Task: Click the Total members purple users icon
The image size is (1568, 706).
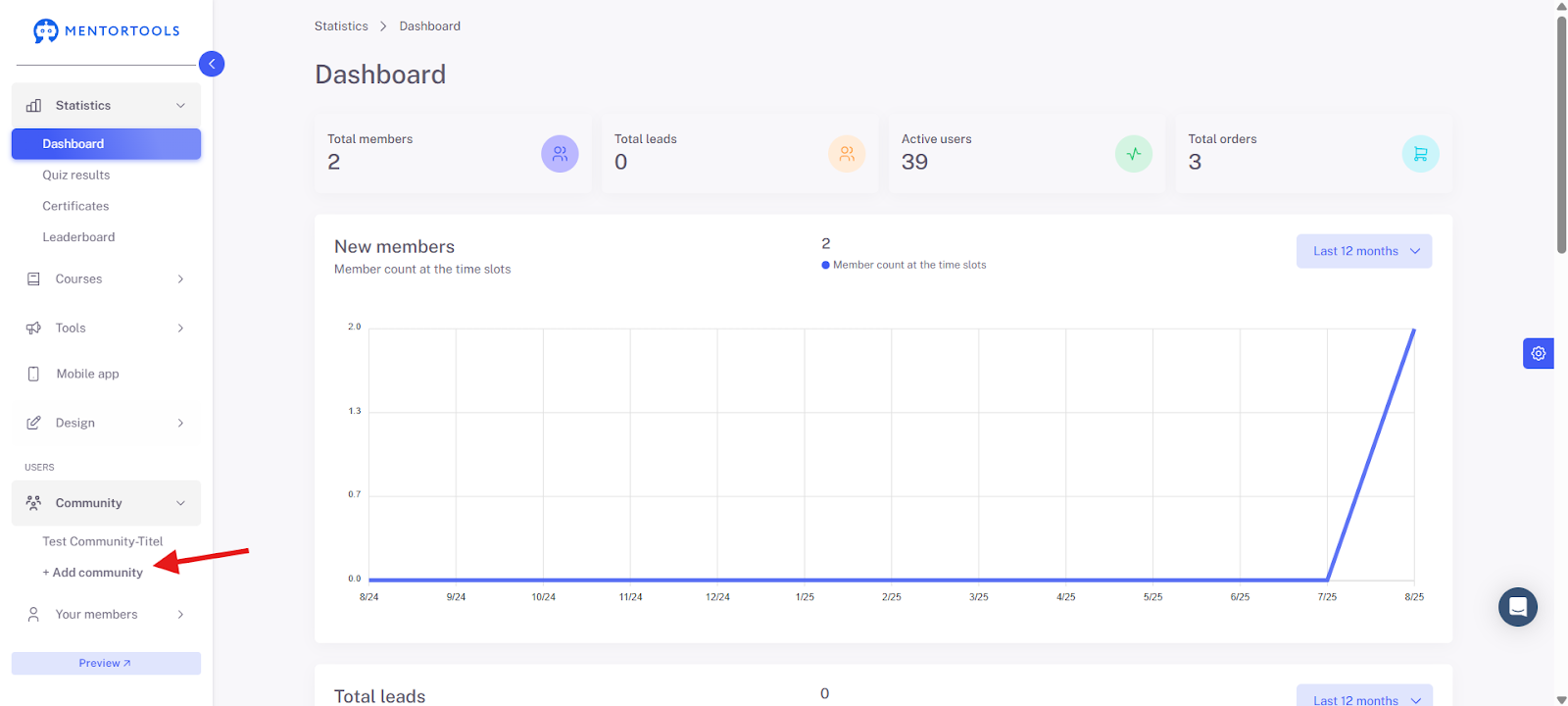Action: click(560, 154)
